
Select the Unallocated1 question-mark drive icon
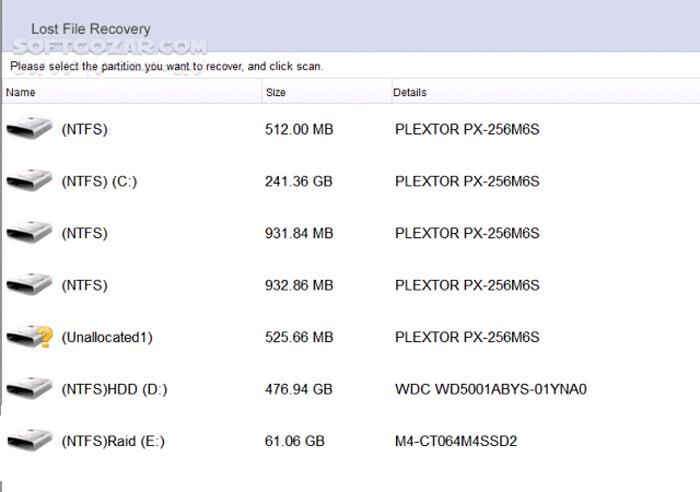click(x=29, y=337)
